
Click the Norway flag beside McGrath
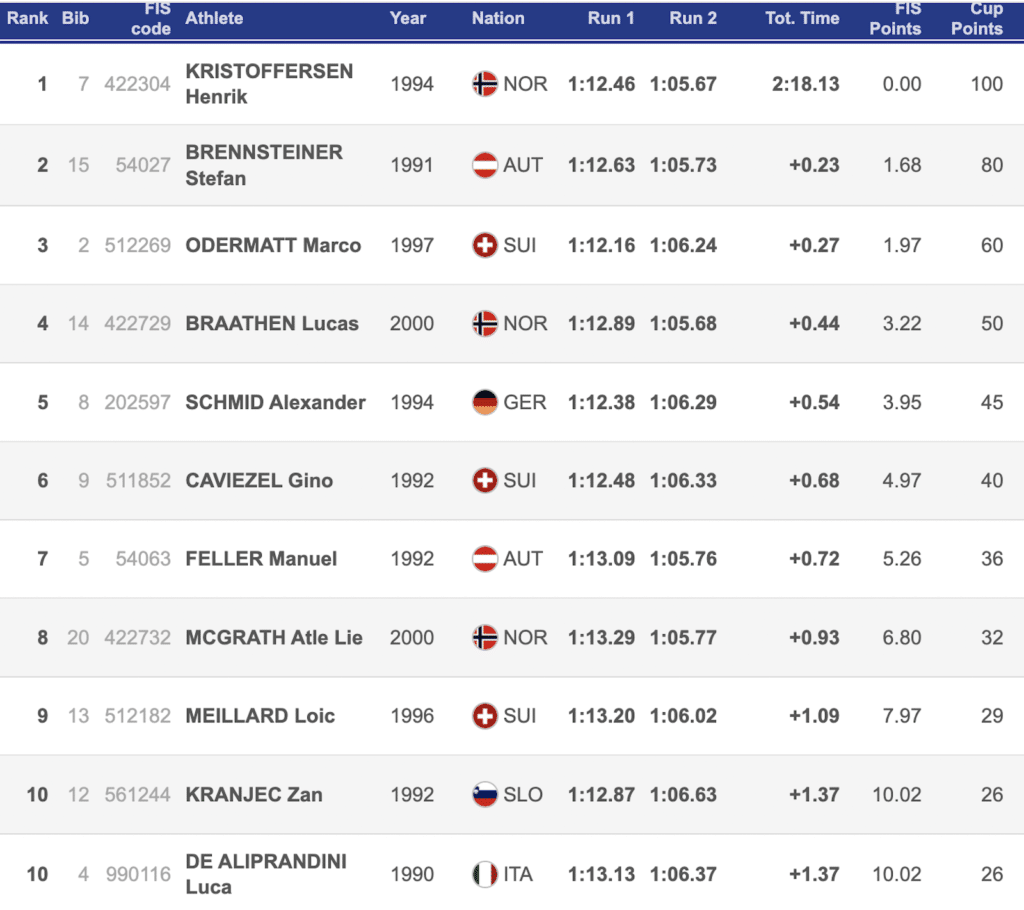coord(485,638)
